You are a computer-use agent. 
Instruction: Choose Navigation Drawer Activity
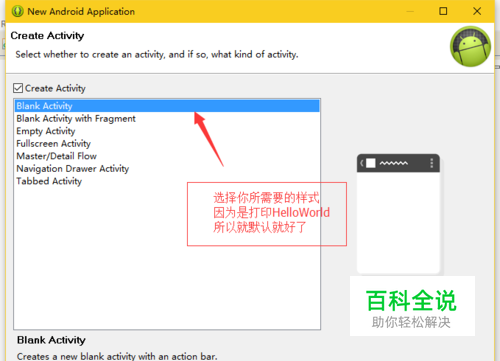(167, 169)
